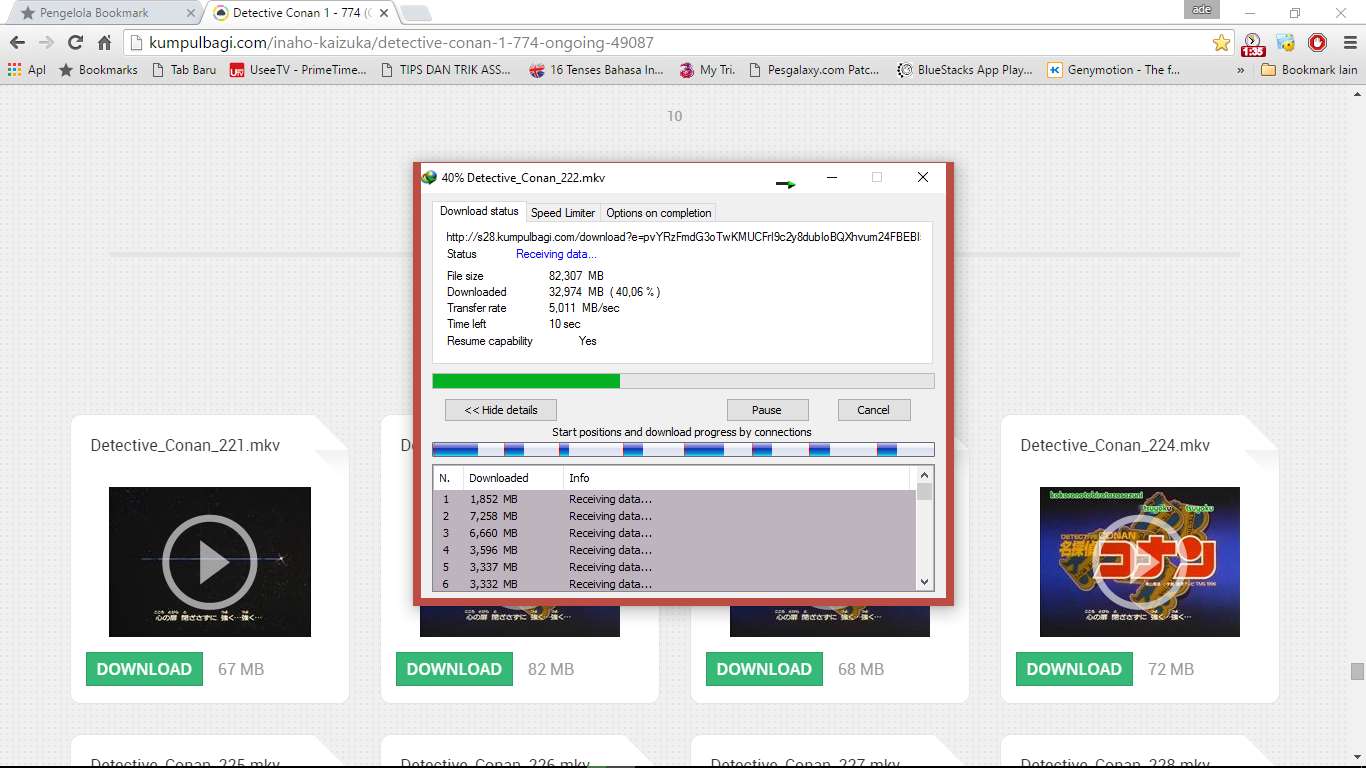Open the IDM integration extension icon
Viewport: 1366px width, 768px height.
point(1285,43)
